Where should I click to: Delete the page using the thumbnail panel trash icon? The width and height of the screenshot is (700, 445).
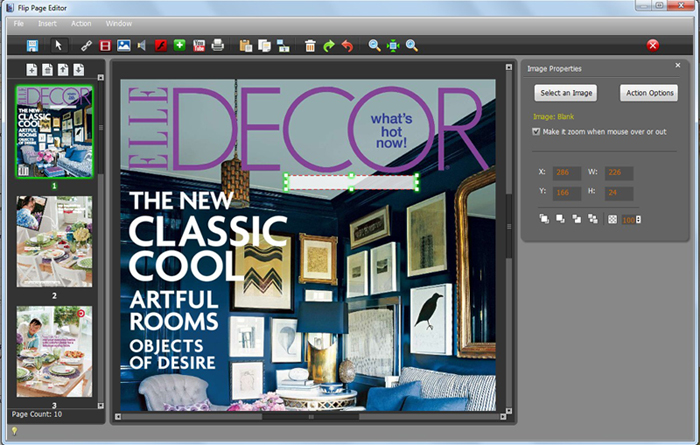47,70
